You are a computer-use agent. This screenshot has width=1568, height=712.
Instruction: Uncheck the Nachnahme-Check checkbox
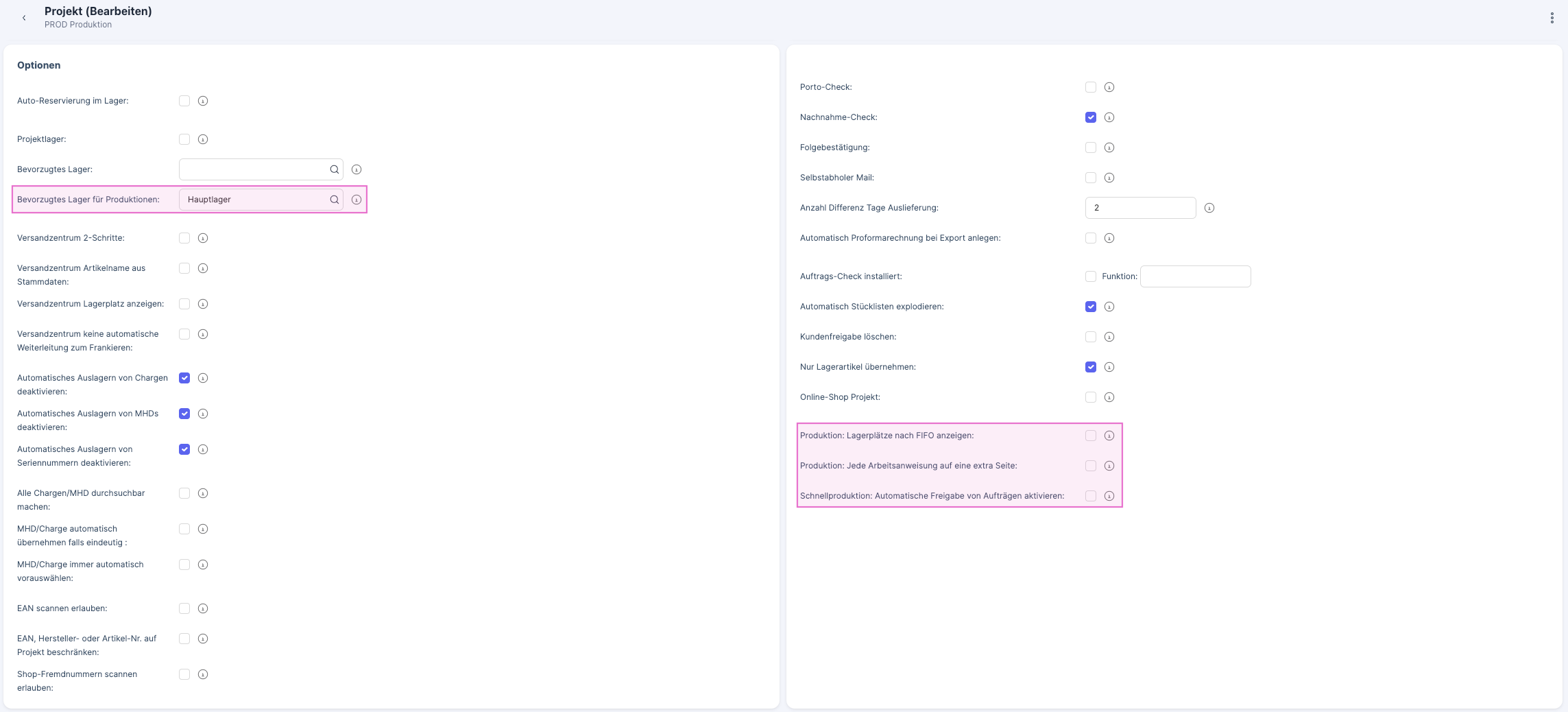pos(1091,117)
